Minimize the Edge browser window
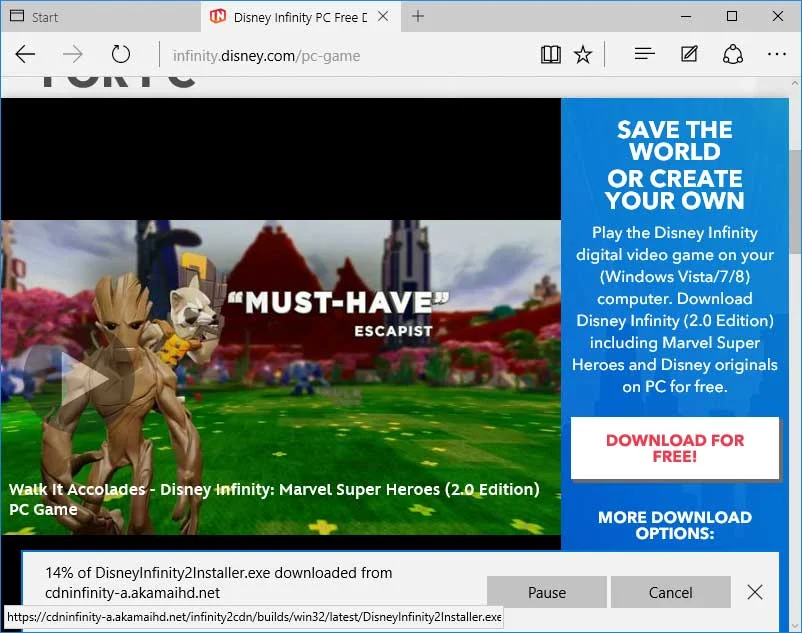The image size is (802, 633). tap(686, 17)
